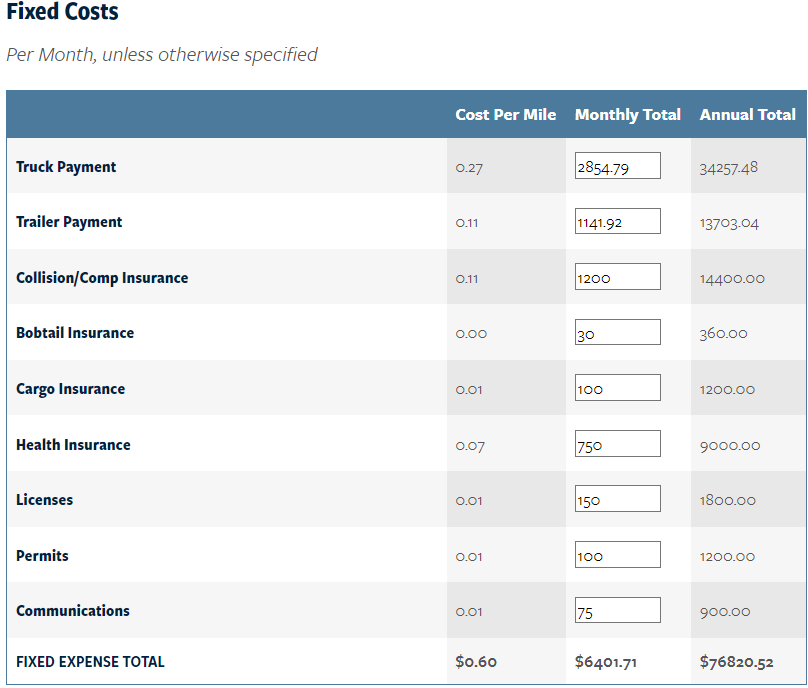Click the Cost Per Mile column header
The width and height of the screenshot is (808, 688).
pos(505,114)
